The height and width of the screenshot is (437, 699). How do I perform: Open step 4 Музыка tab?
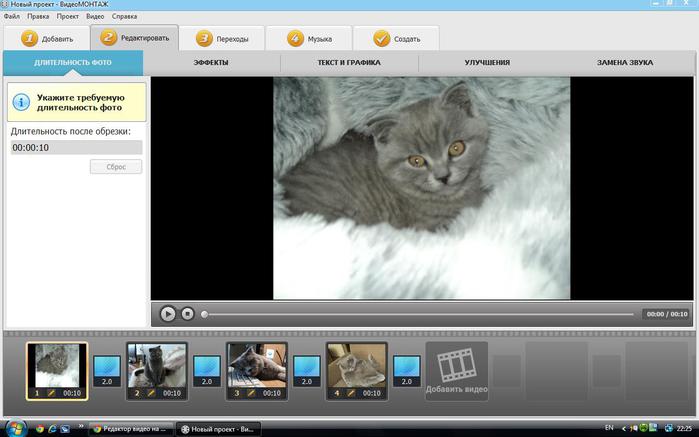309,39
